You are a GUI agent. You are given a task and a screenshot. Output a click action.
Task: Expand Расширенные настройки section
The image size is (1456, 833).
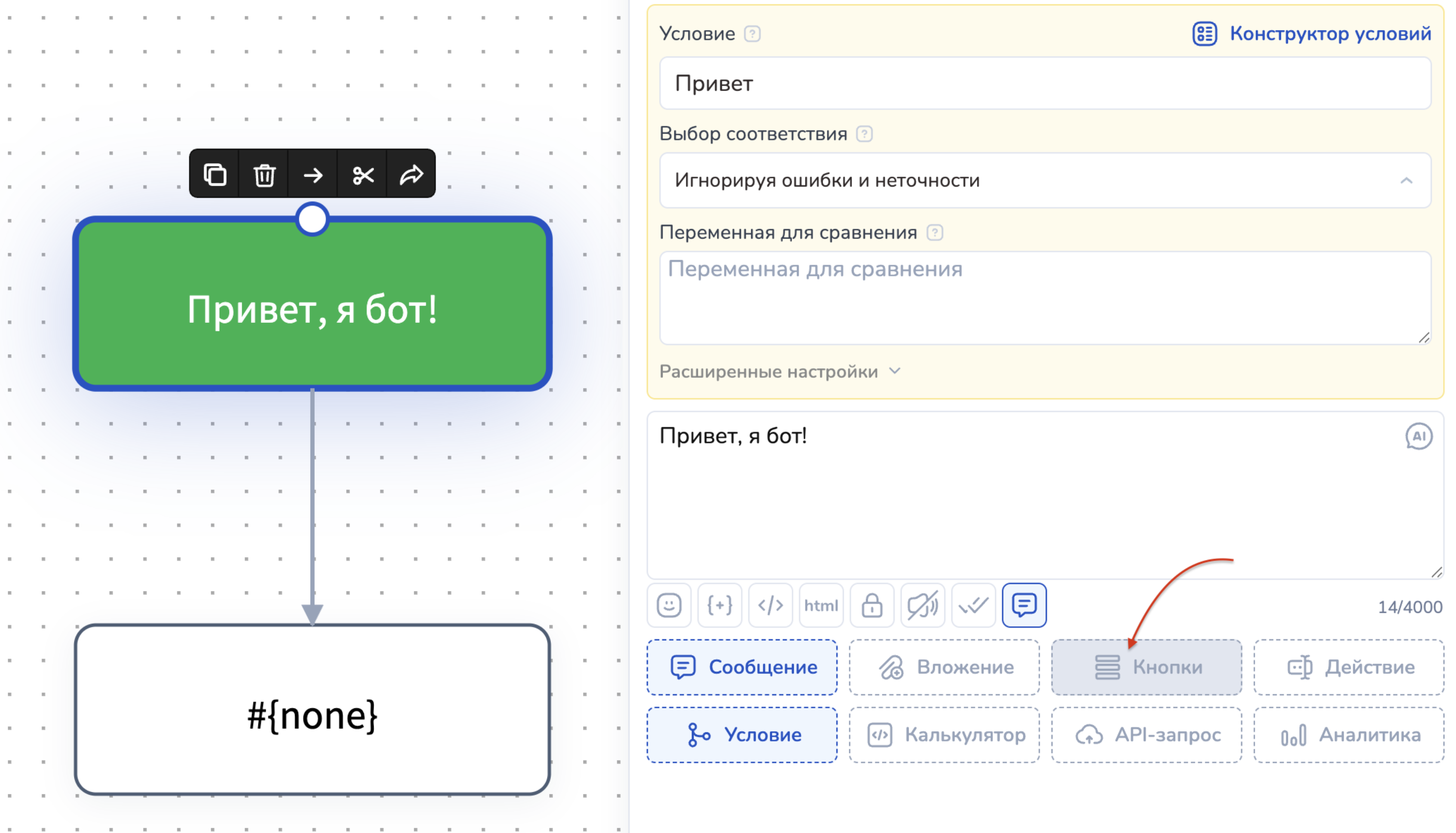tap(780, 372)
